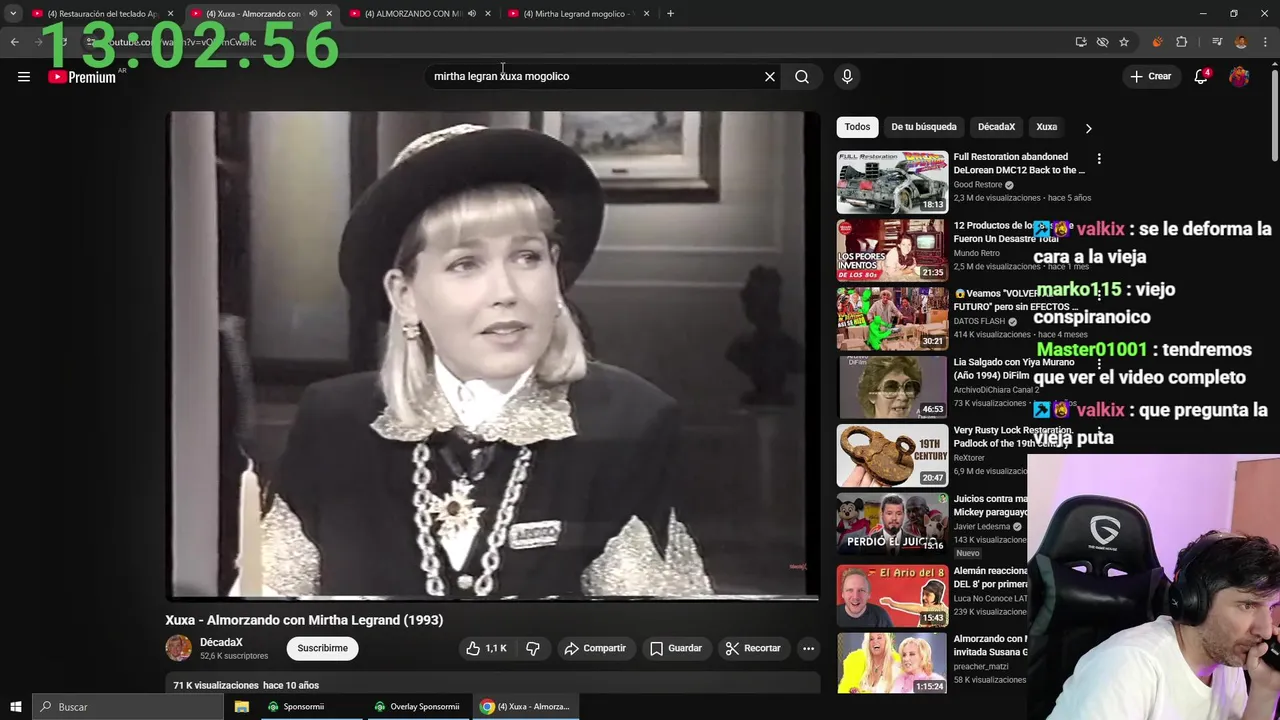
Task: Open a new browser tab
Action: tap(670, 13)
